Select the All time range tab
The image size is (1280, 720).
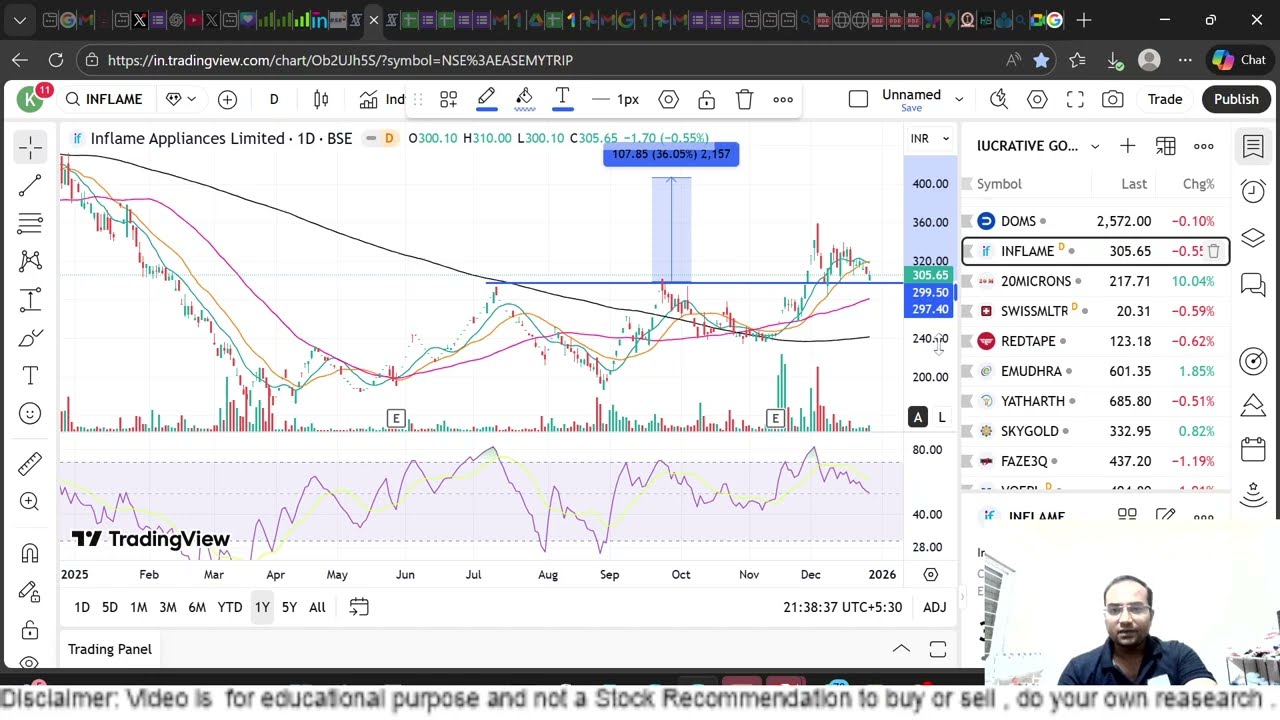317,607
